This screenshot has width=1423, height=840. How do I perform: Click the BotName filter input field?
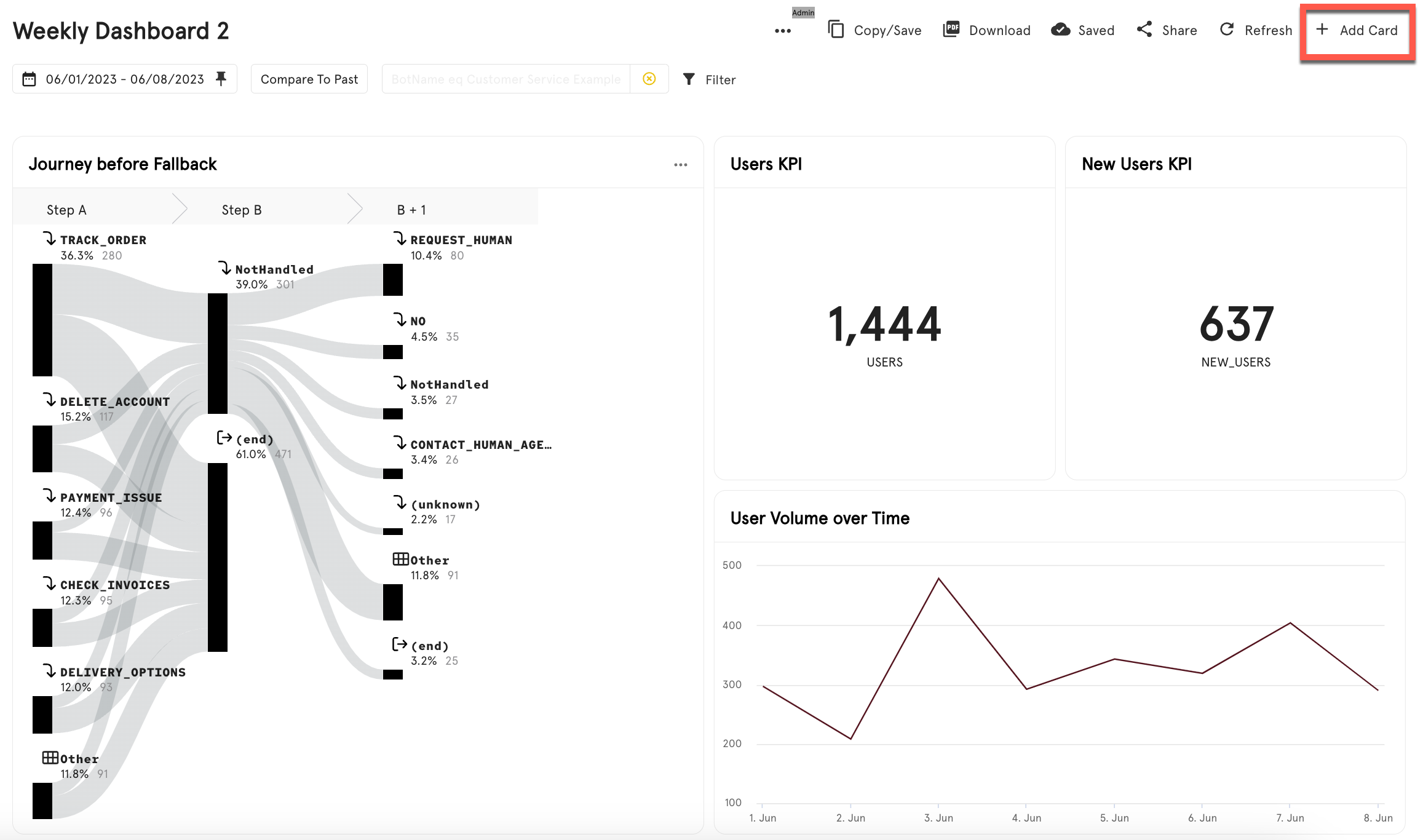coord(505,79)
